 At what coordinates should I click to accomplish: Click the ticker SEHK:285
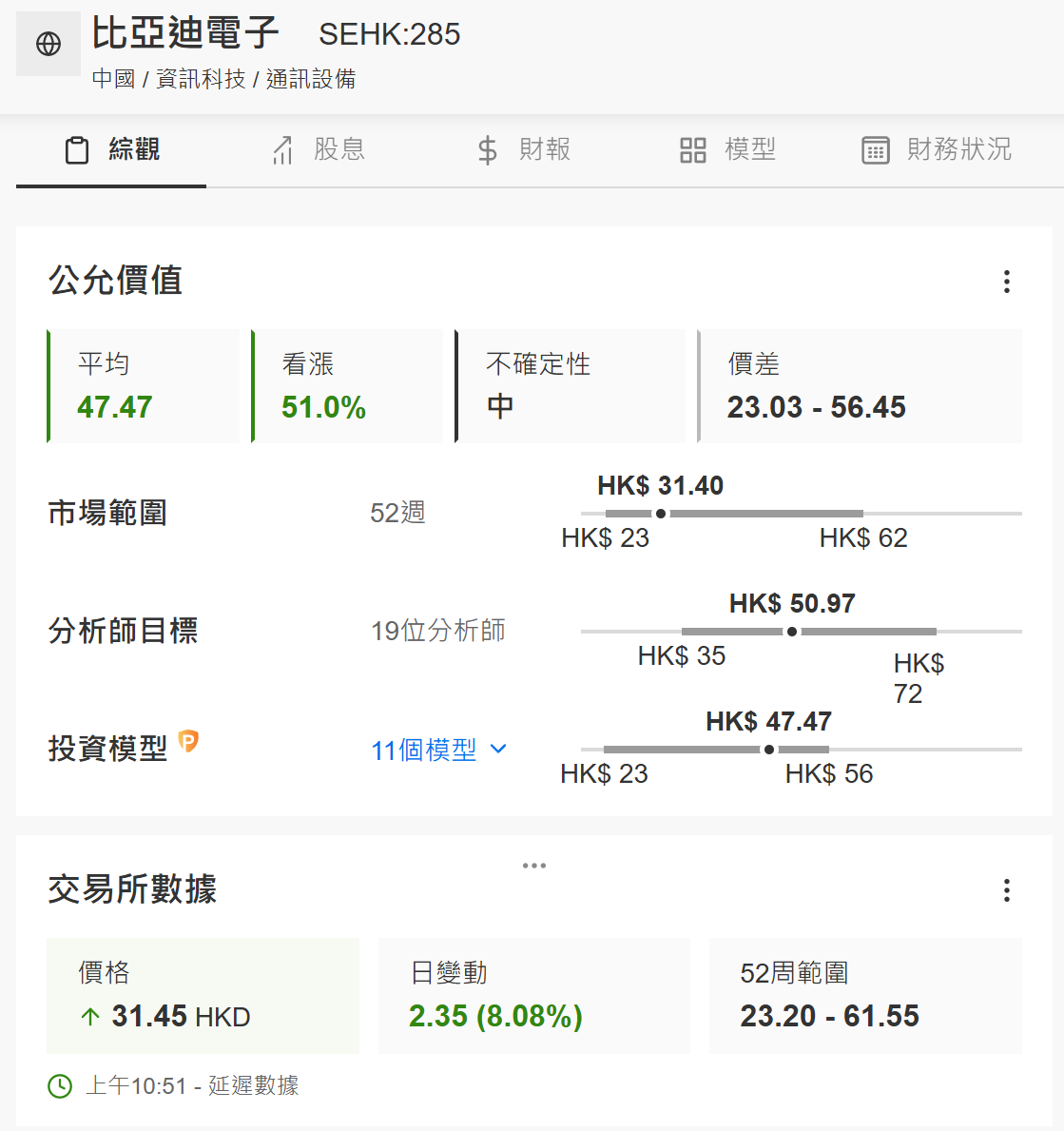(389, 34)
